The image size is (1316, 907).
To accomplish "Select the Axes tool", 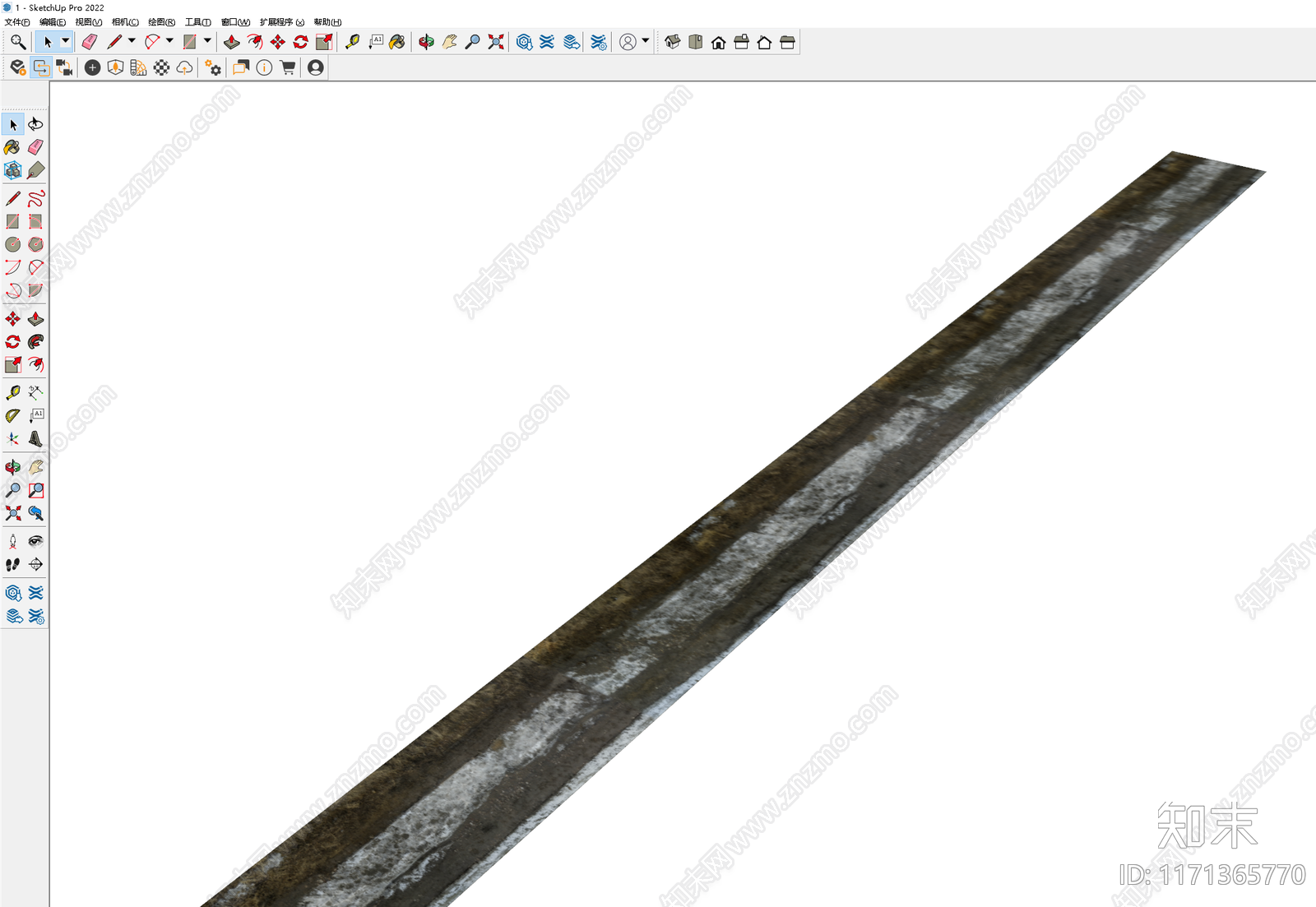I will coord(13,438).
